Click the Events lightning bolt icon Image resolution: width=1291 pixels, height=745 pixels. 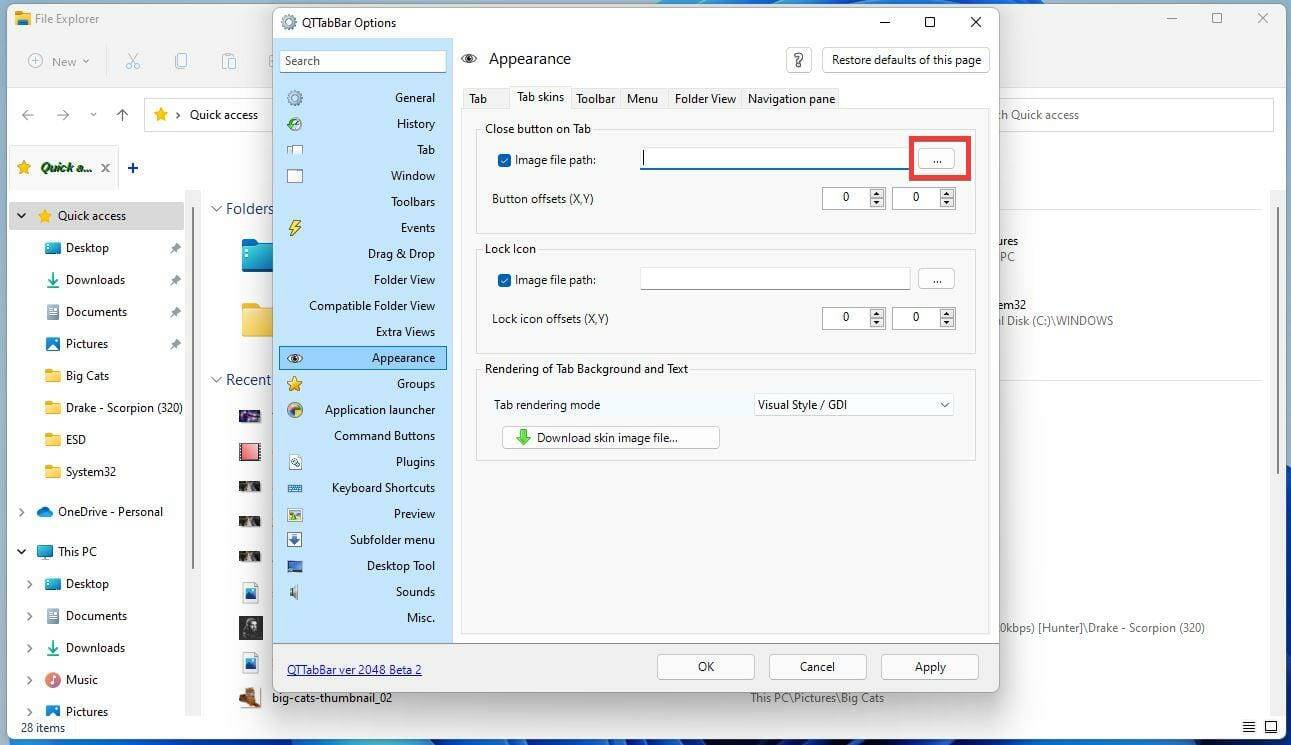(295, 227)
